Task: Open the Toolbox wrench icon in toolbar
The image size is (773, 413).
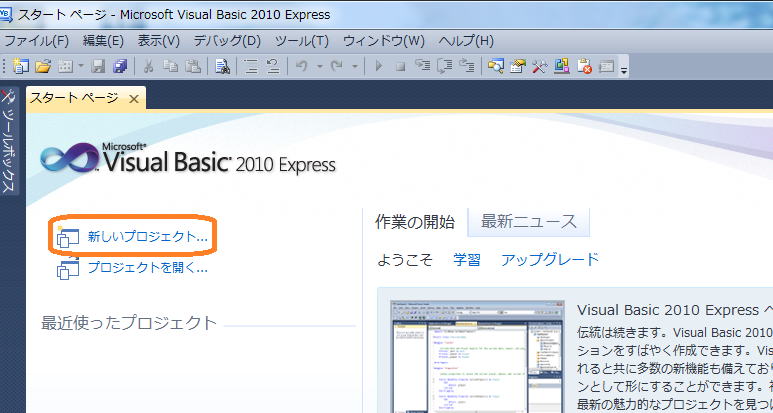Action: (540, 67)
